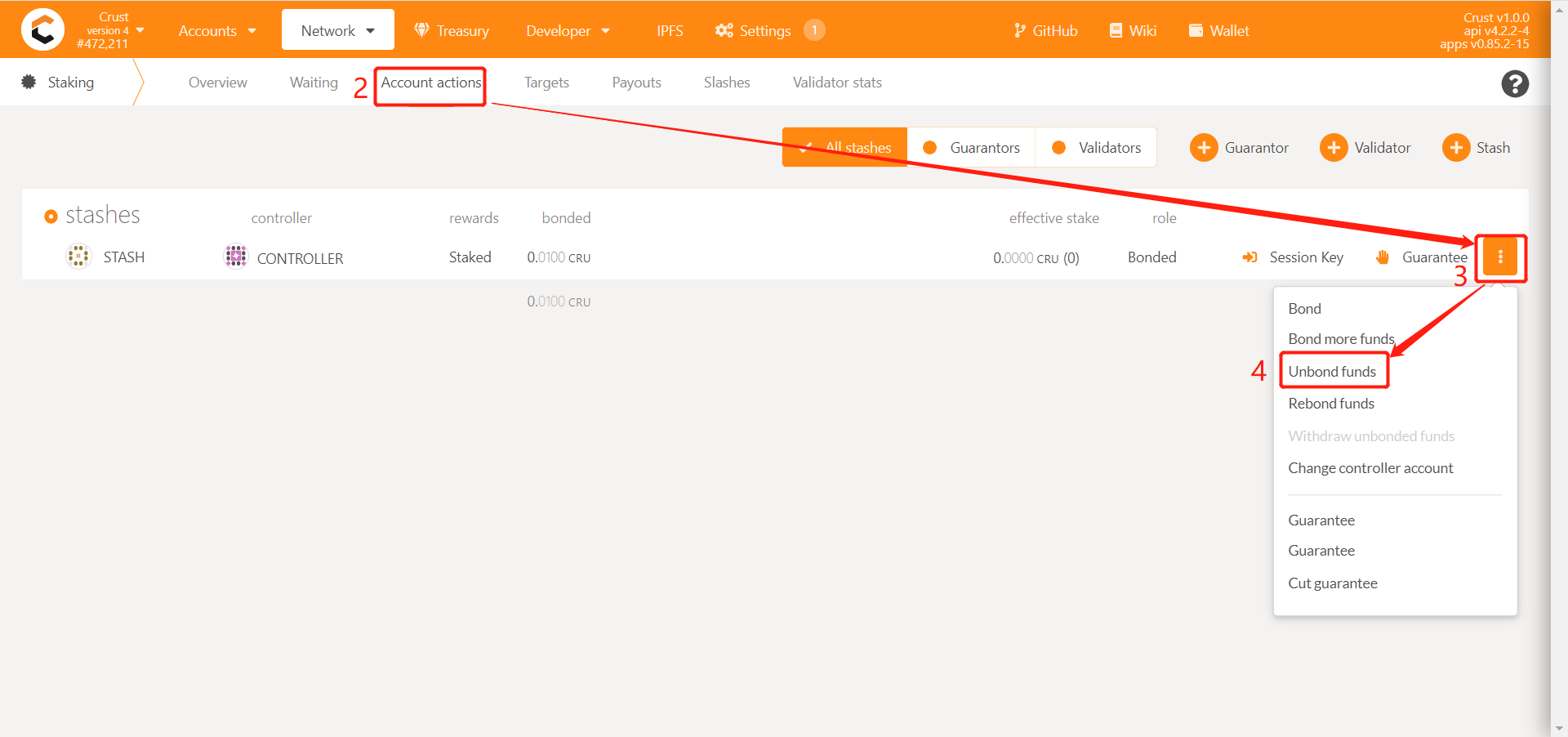
Task: Go to the IPFS page
Action: (x=670, y=30)
